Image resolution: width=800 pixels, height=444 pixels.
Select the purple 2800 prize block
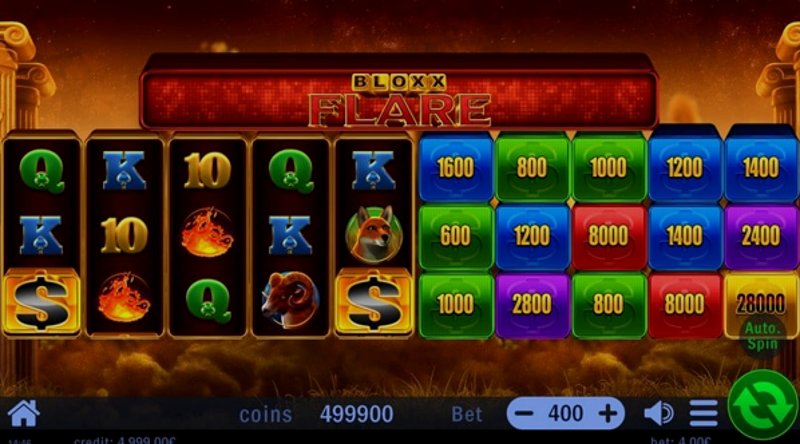pos(532,305)
